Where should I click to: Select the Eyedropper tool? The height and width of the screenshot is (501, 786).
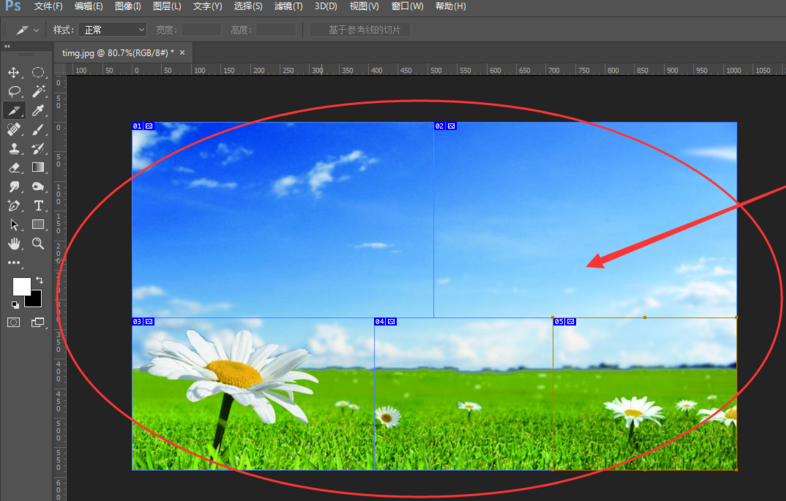[38, 111]
